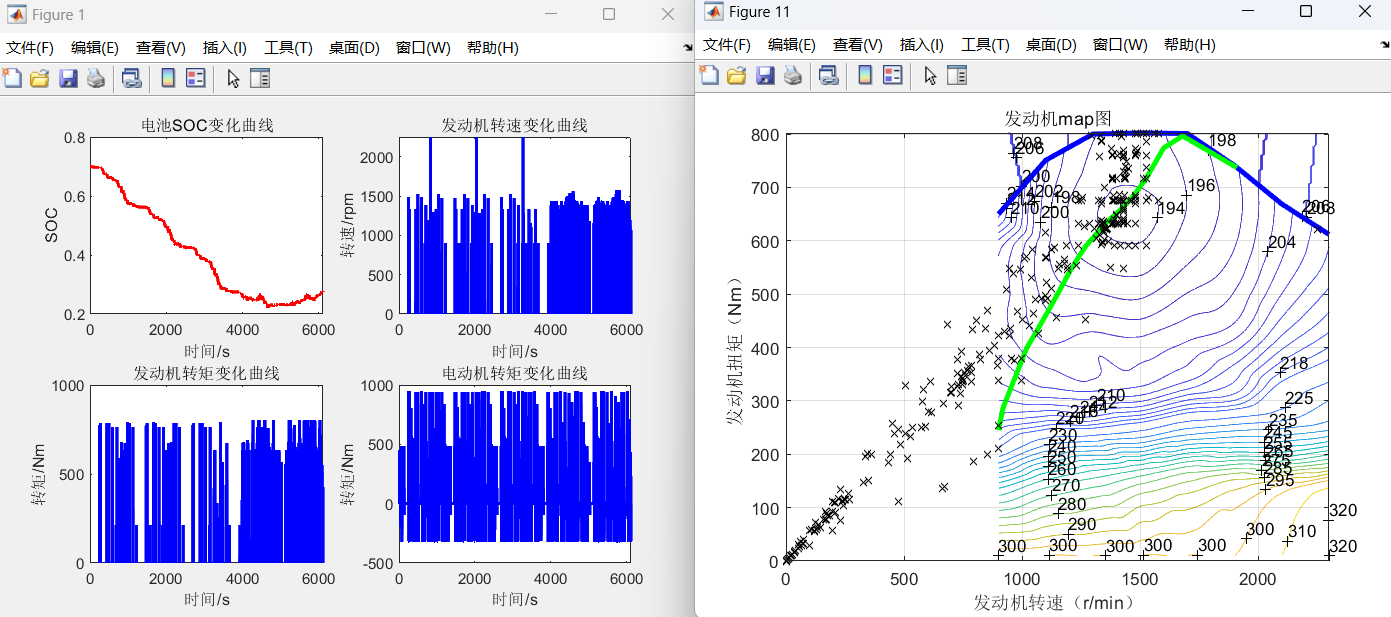The image size is (1391, 617).
Task: Click 帮助(H) in Figure 11 menu bar
Action: 1189,45
